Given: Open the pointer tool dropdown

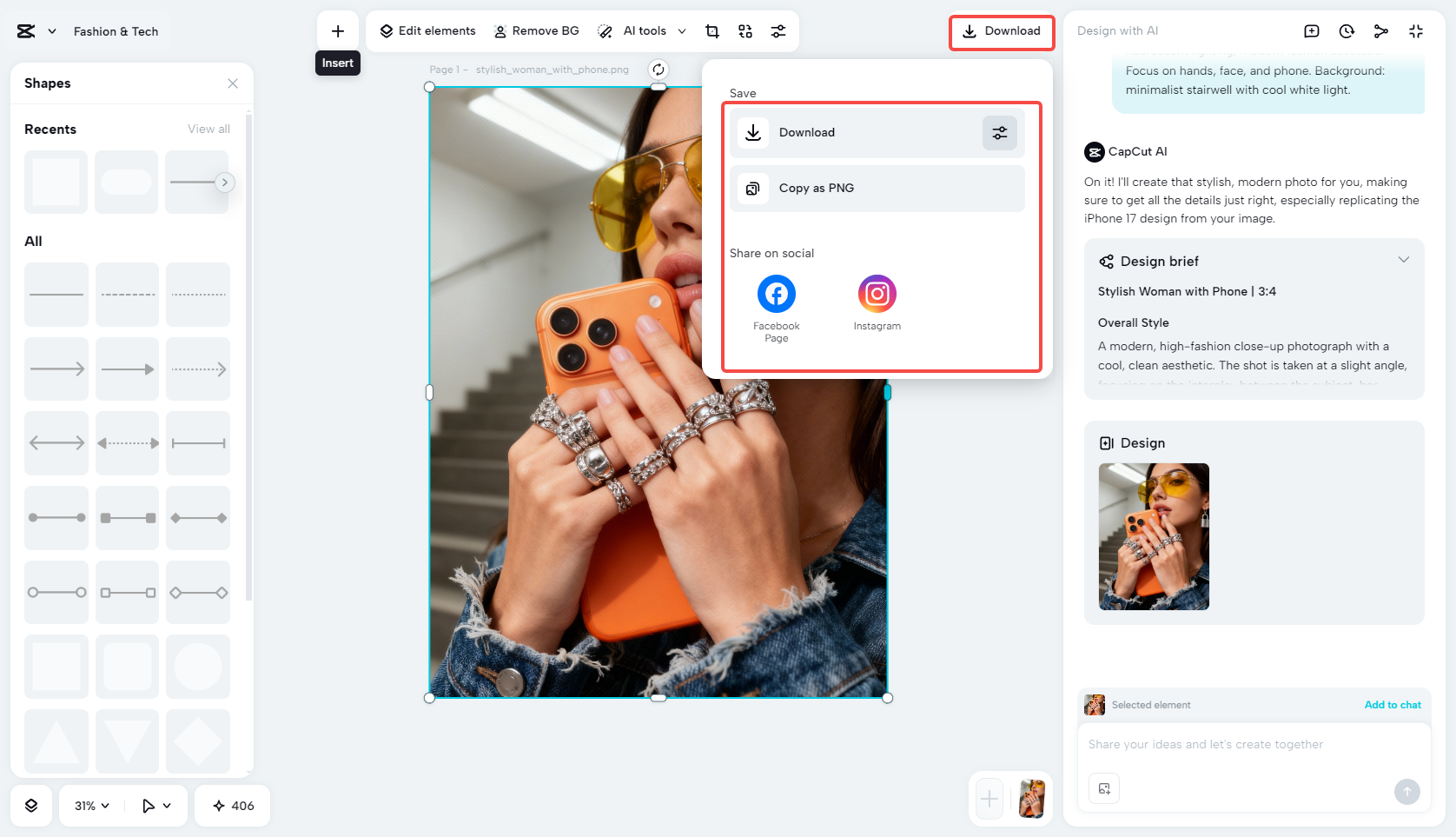Looking at the screenshot, I should (156, 806).
